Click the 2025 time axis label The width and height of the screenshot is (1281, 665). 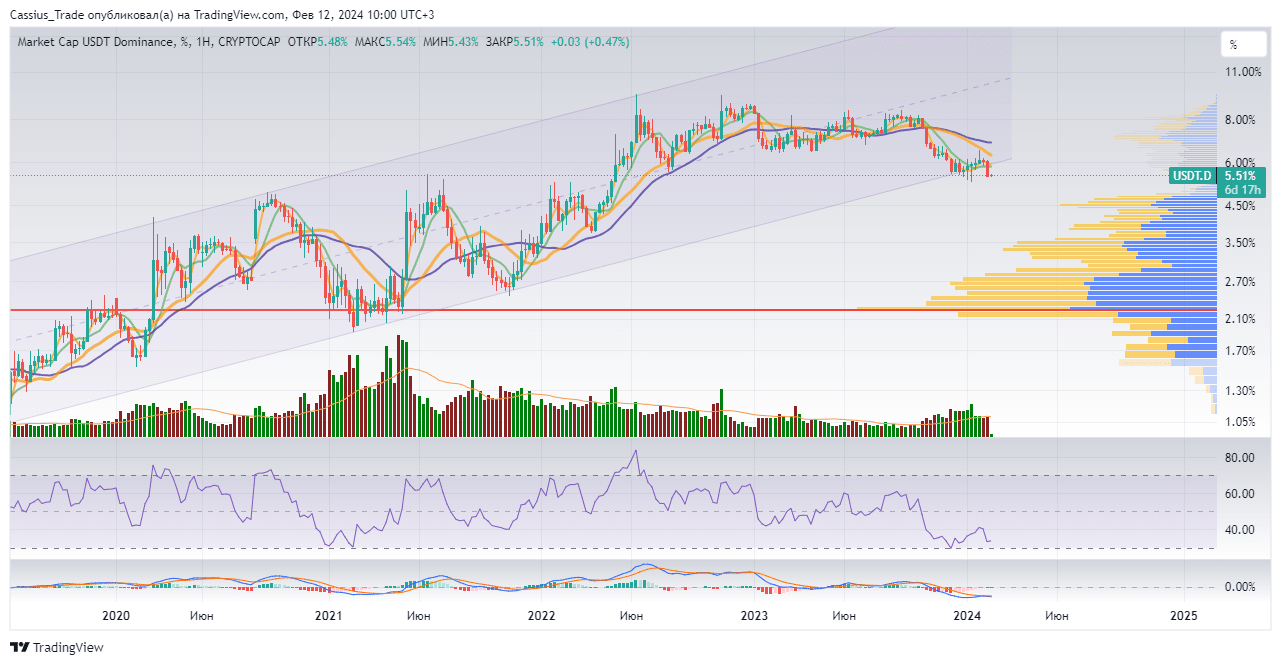point(1184,615)
